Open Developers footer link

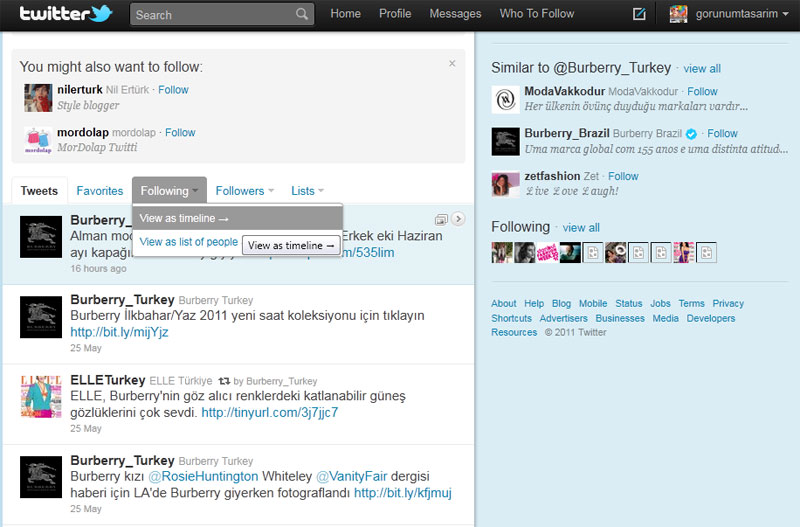tap(711, 318)
